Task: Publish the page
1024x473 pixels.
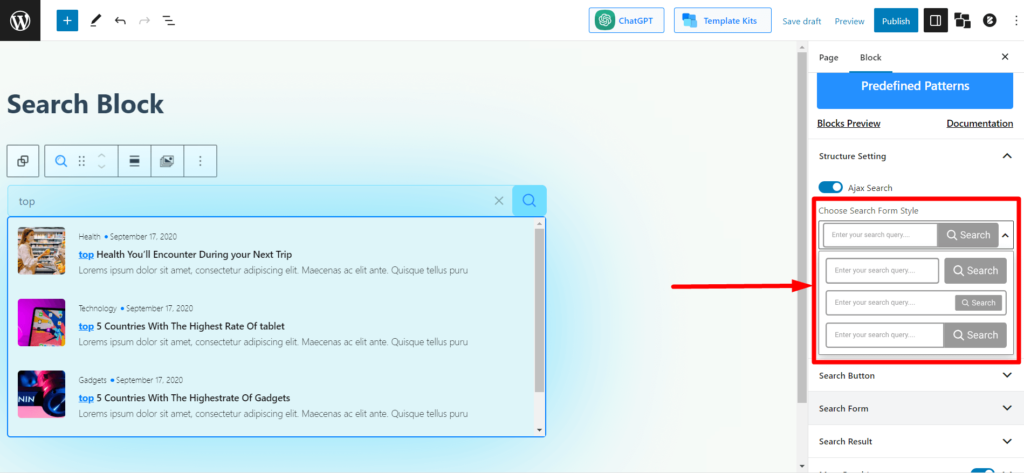Action: point(895,21)
